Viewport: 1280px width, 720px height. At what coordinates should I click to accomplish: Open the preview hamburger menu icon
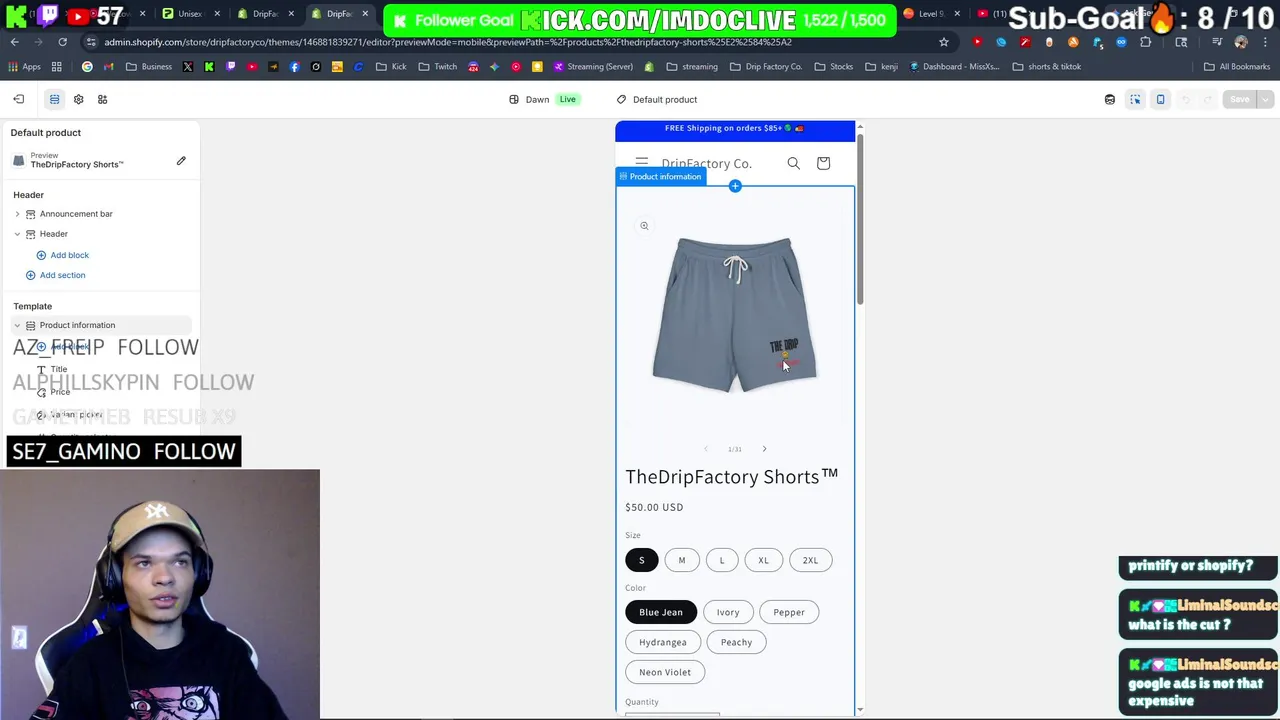[x=642, y=163]
